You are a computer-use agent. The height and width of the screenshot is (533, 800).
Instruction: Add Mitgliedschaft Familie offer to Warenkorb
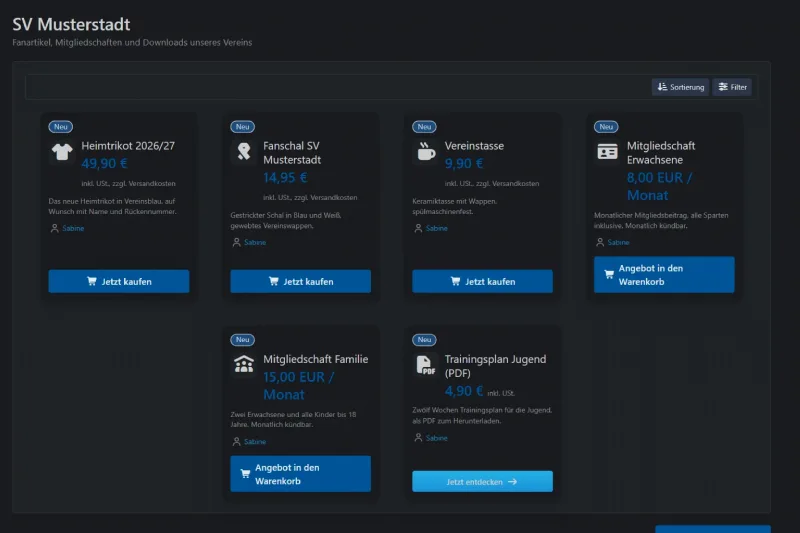pyautogui.click(x=301, y=474)
